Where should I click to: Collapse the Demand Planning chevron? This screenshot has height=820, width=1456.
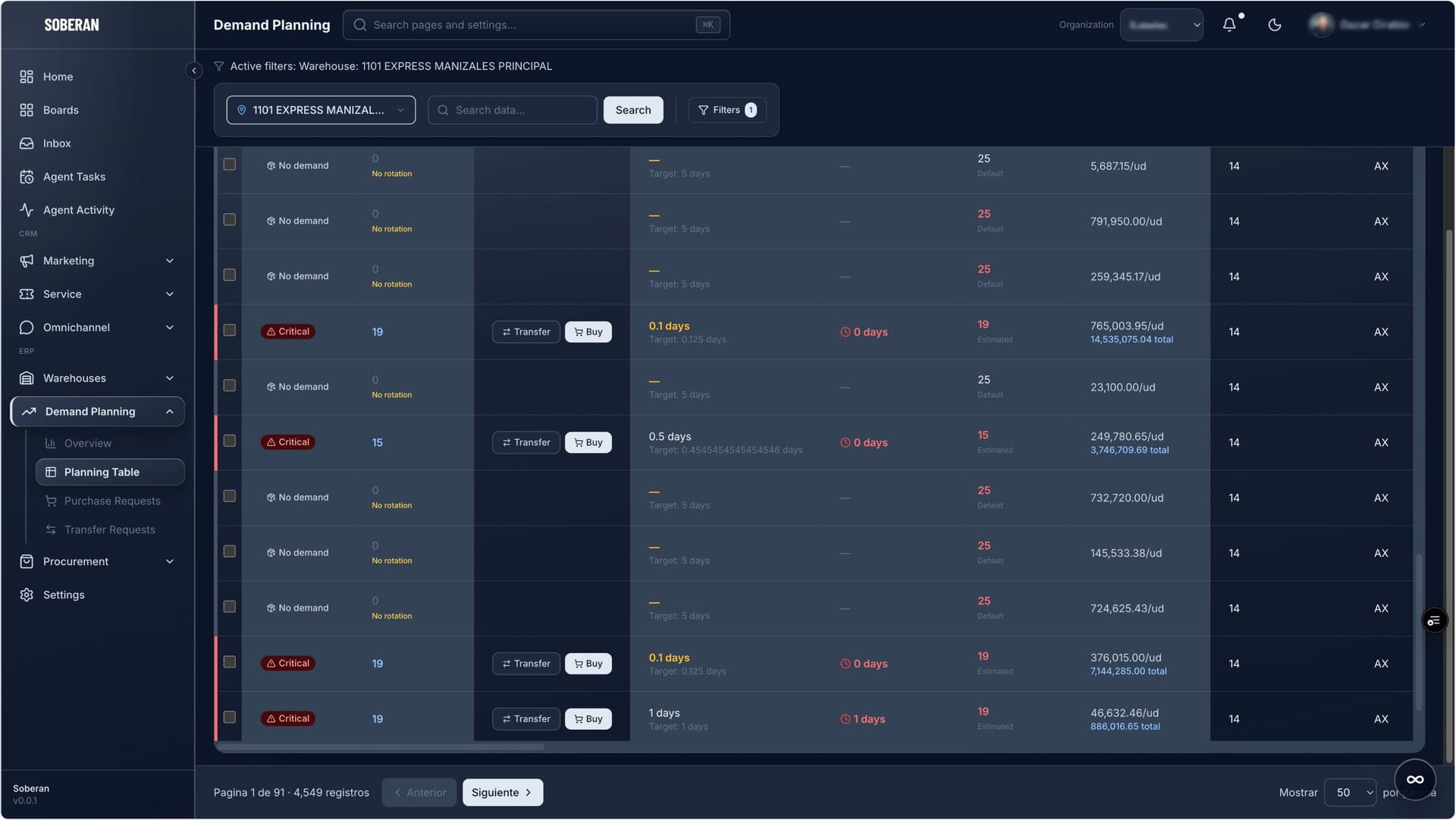(170, 412)
